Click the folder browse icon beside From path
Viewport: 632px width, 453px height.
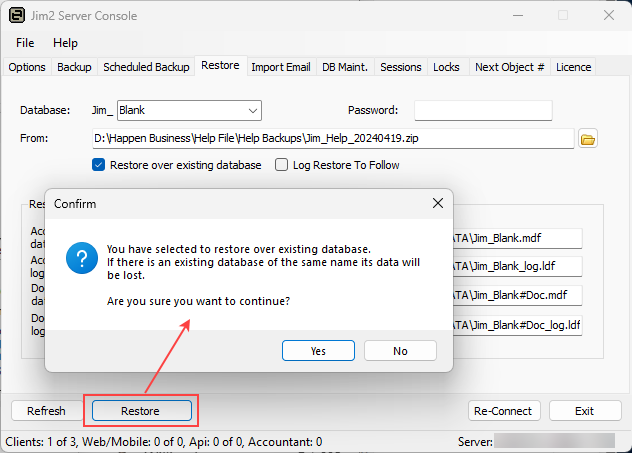click(588, 139)
